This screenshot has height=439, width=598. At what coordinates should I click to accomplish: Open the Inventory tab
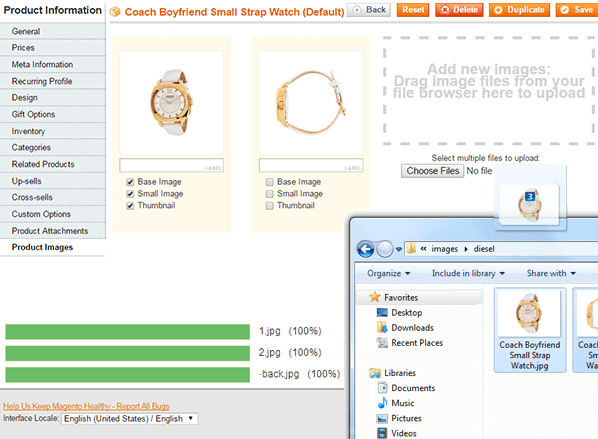(x=53, y=131)
